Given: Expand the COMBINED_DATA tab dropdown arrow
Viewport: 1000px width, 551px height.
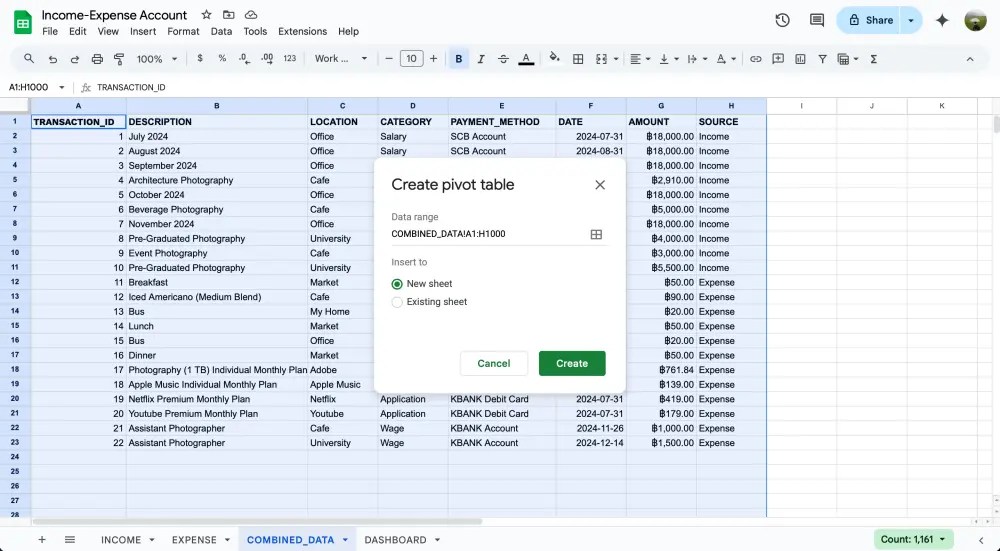Looking at the screenshot, I should click(x=345, y=540).
